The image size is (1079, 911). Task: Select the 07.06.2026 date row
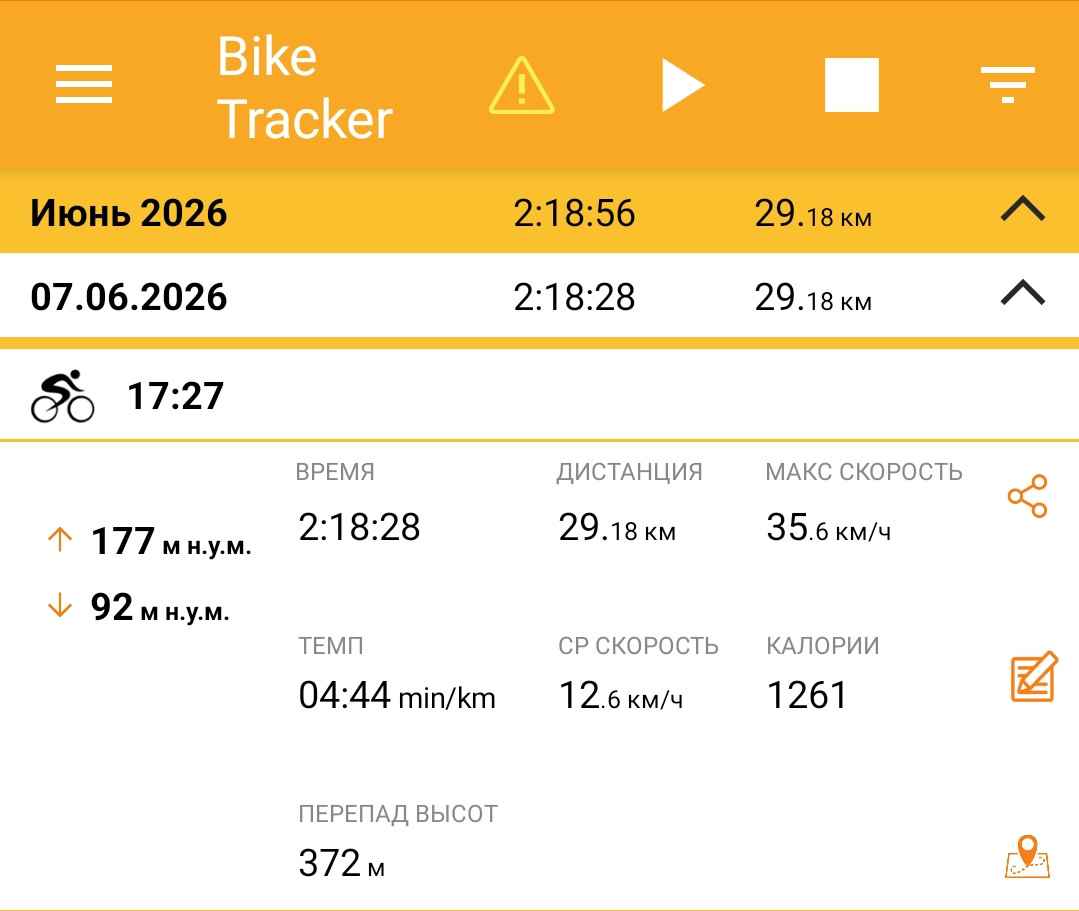540,296
